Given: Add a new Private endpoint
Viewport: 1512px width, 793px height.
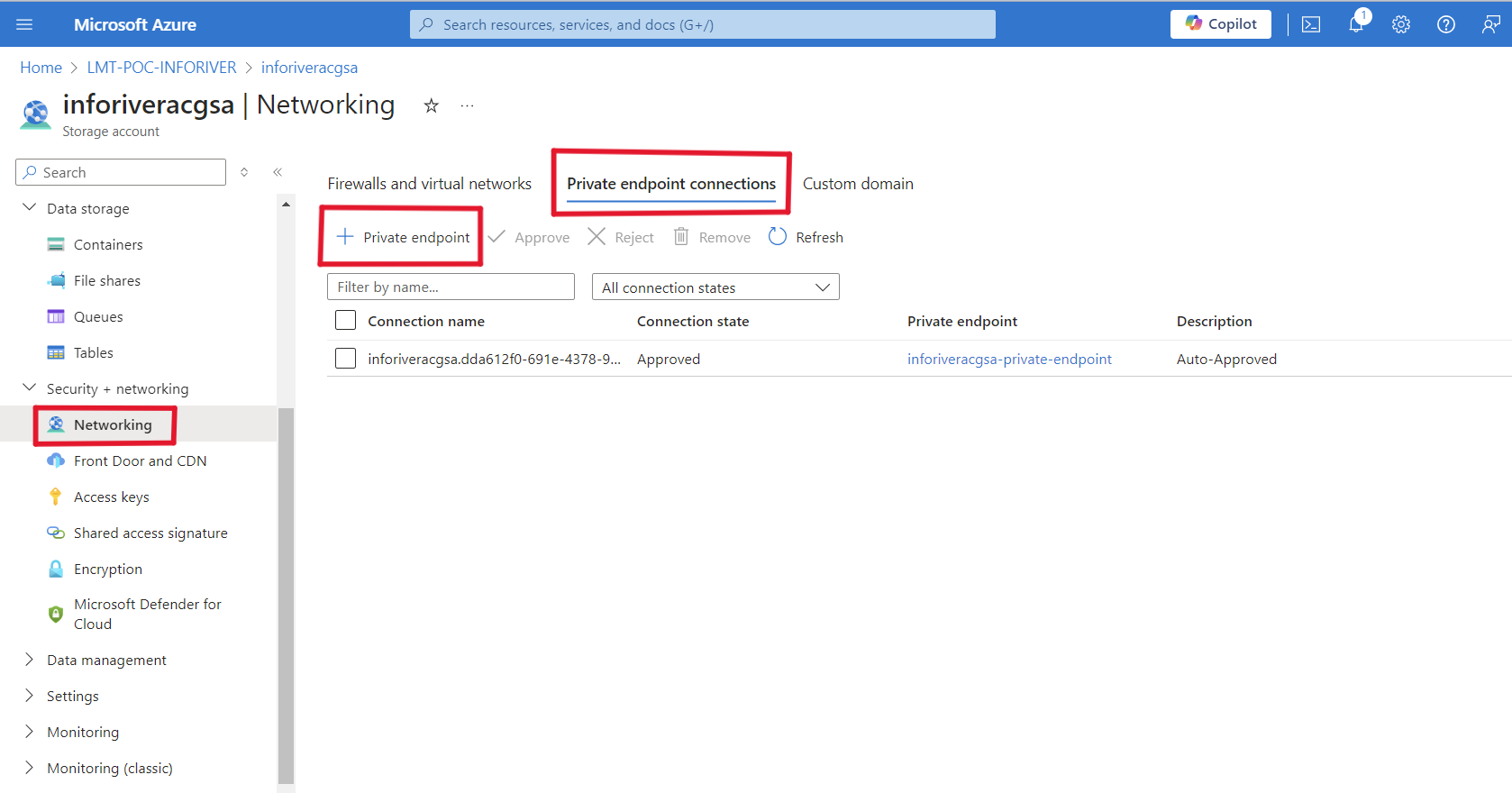Looking at the screenshot, I should [x=403, y=237].
